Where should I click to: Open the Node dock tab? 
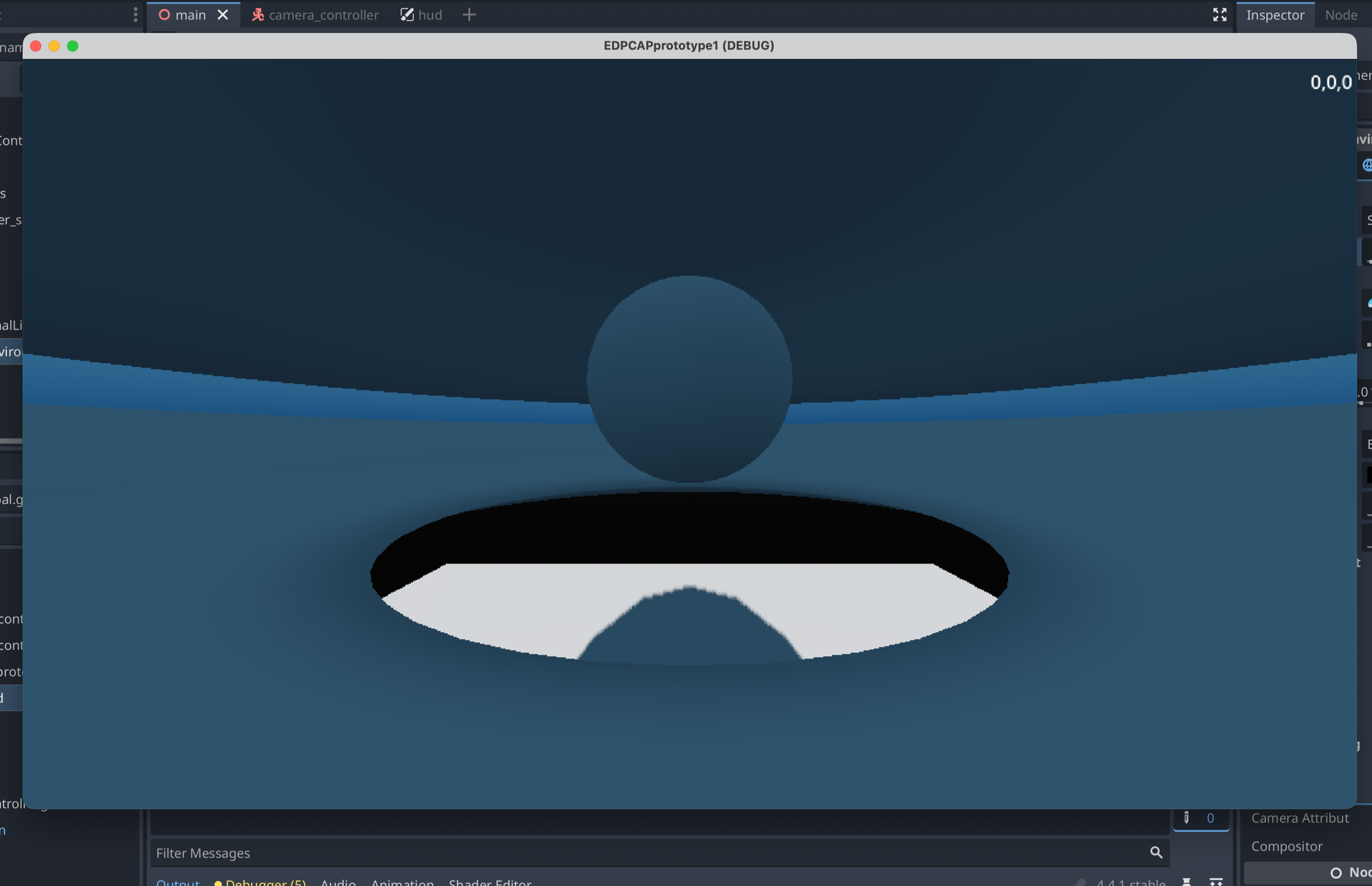tap(1341, 15)
